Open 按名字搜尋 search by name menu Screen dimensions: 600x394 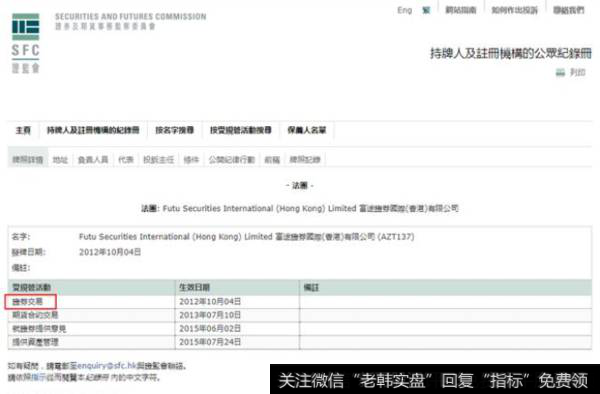[174, 130]
